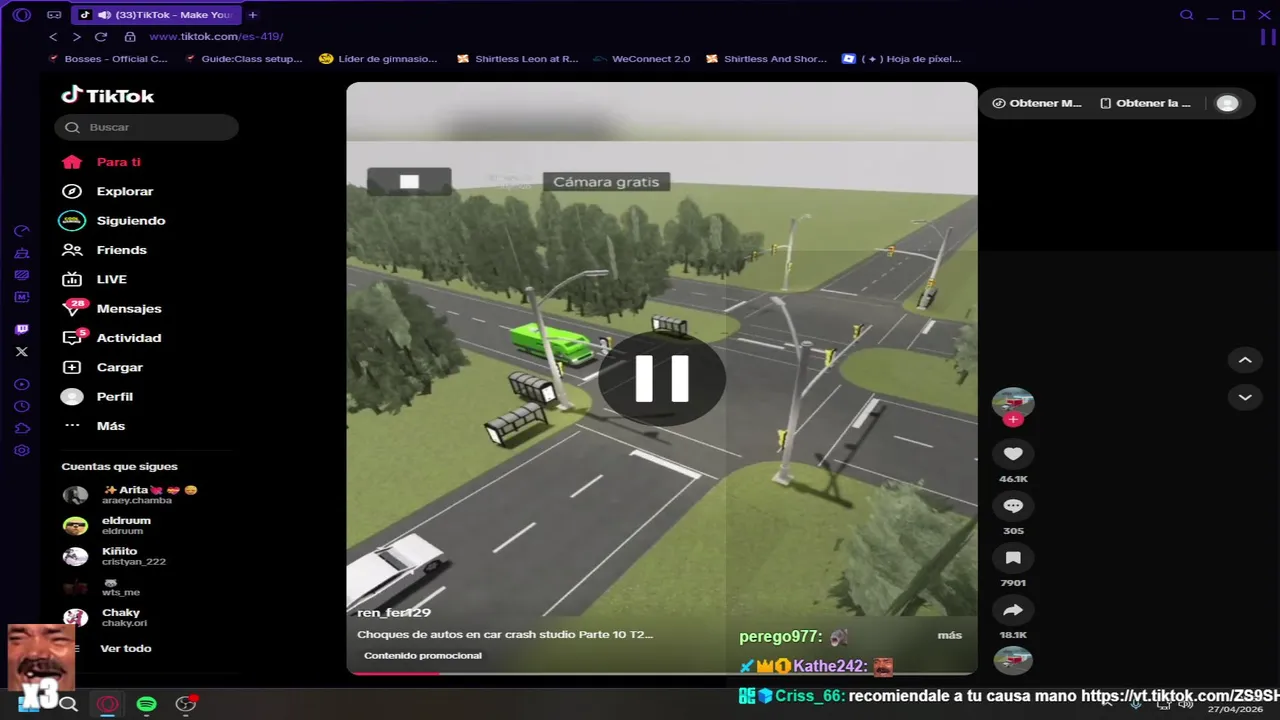This screenshot has width=1280, height=720.
Task: Open history clock icon in Opera sidebar
Action: pyautogui.click(x=22, y=407)
